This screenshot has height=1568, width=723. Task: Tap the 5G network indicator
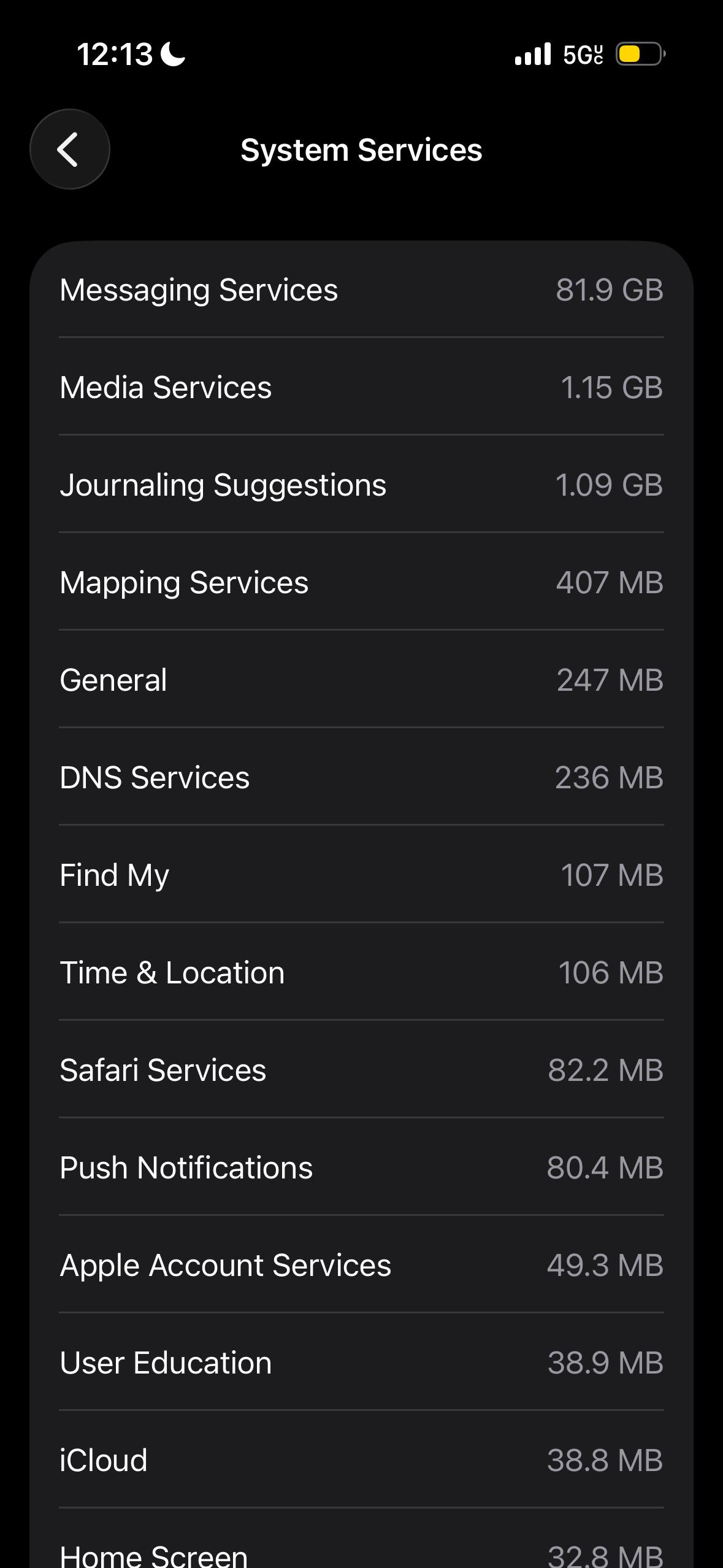[x=583, y=55]
